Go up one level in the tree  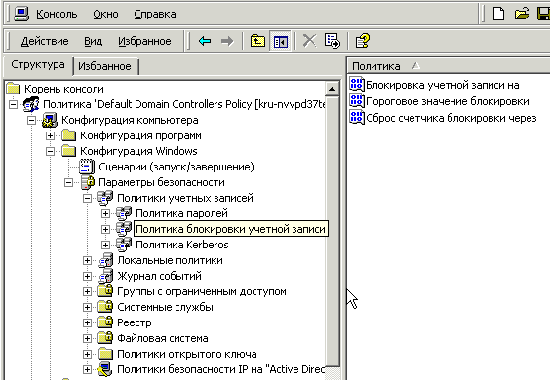tap(258, 41)
